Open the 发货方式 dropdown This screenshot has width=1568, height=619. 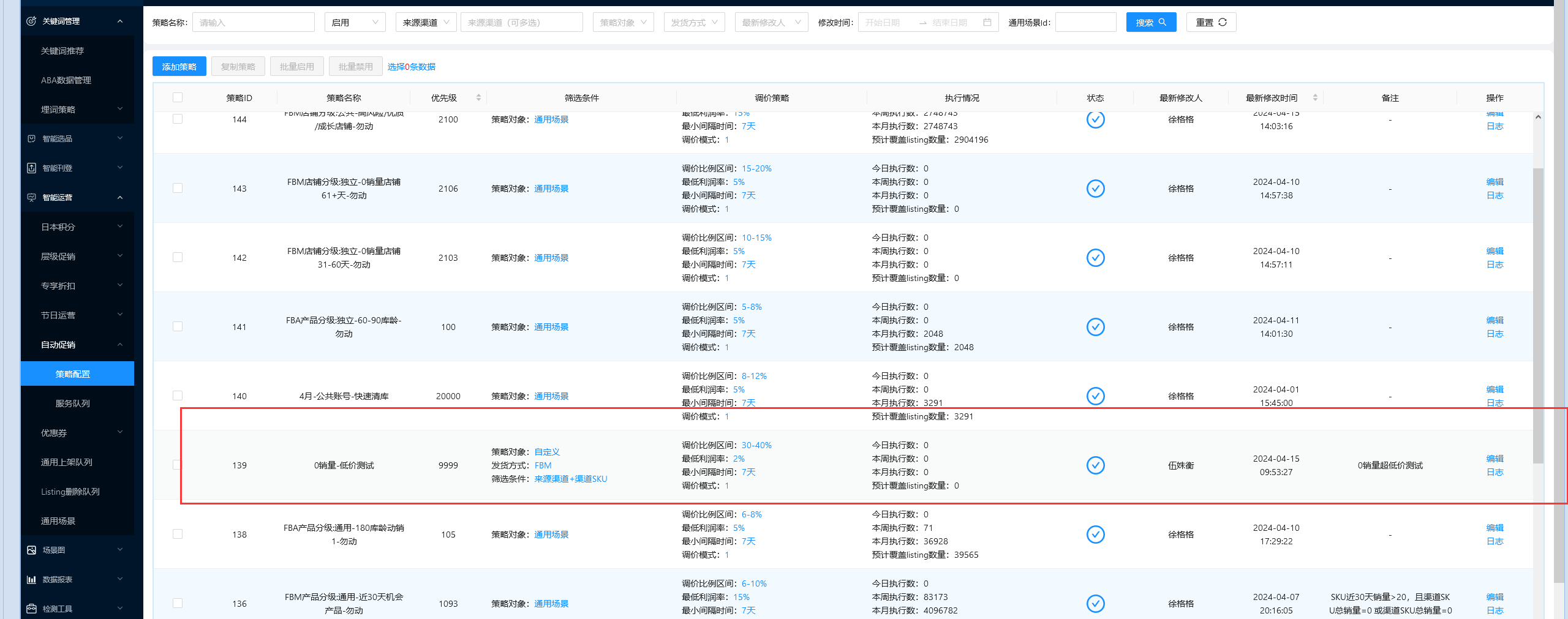click(695, 22)
